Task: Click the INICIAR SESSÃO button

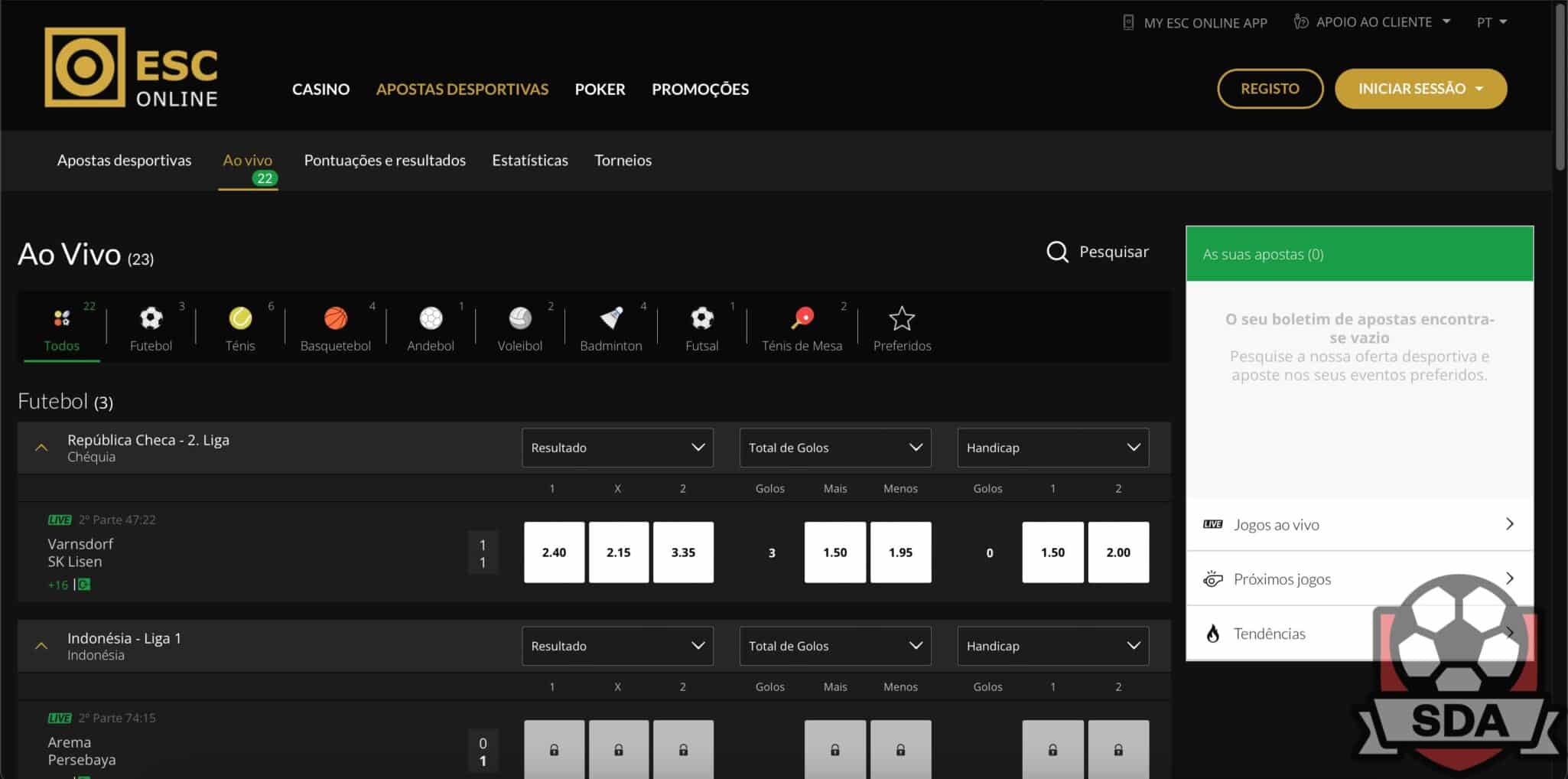Action: (x=1420, y=89)
